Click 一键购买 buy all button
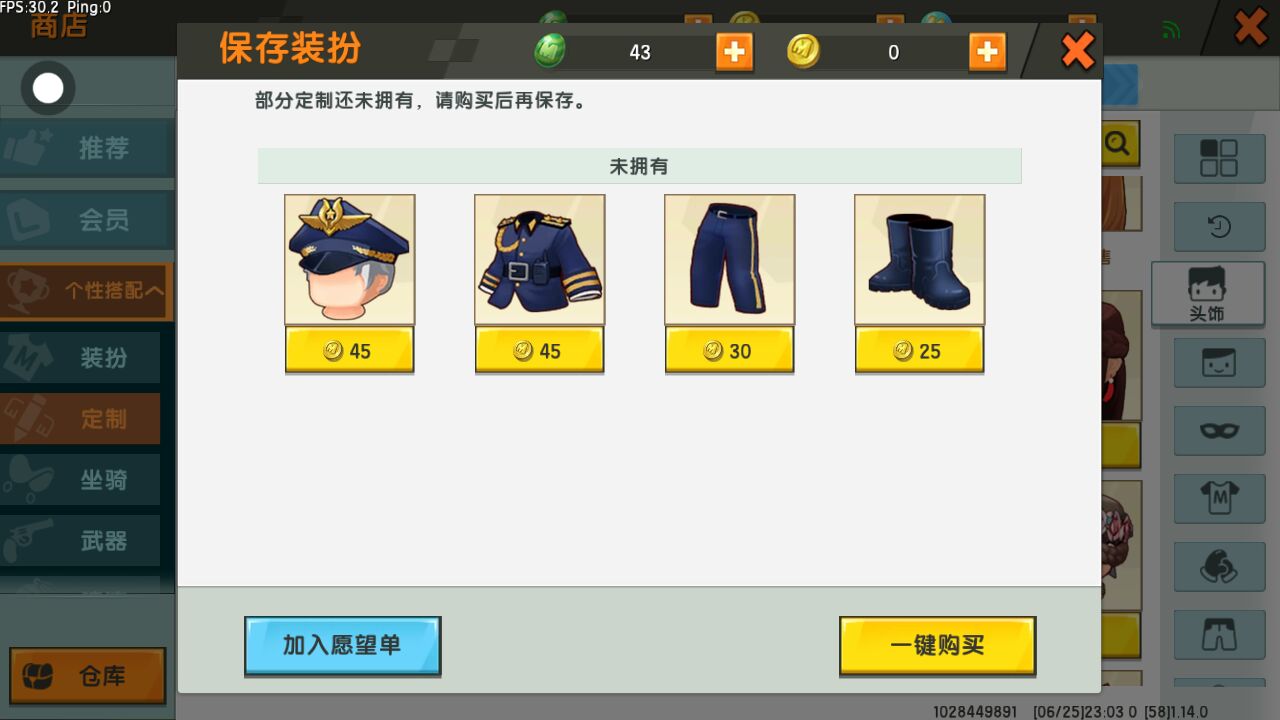Screen dimensions: 1280x720 coord(937,646)
